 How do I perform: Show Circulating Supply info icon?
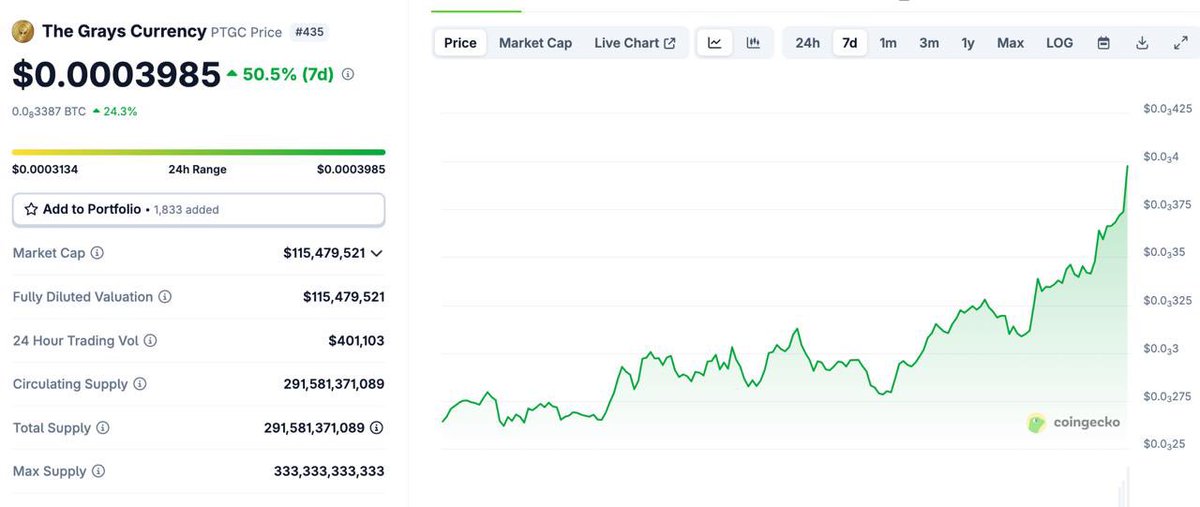[140, 384]
